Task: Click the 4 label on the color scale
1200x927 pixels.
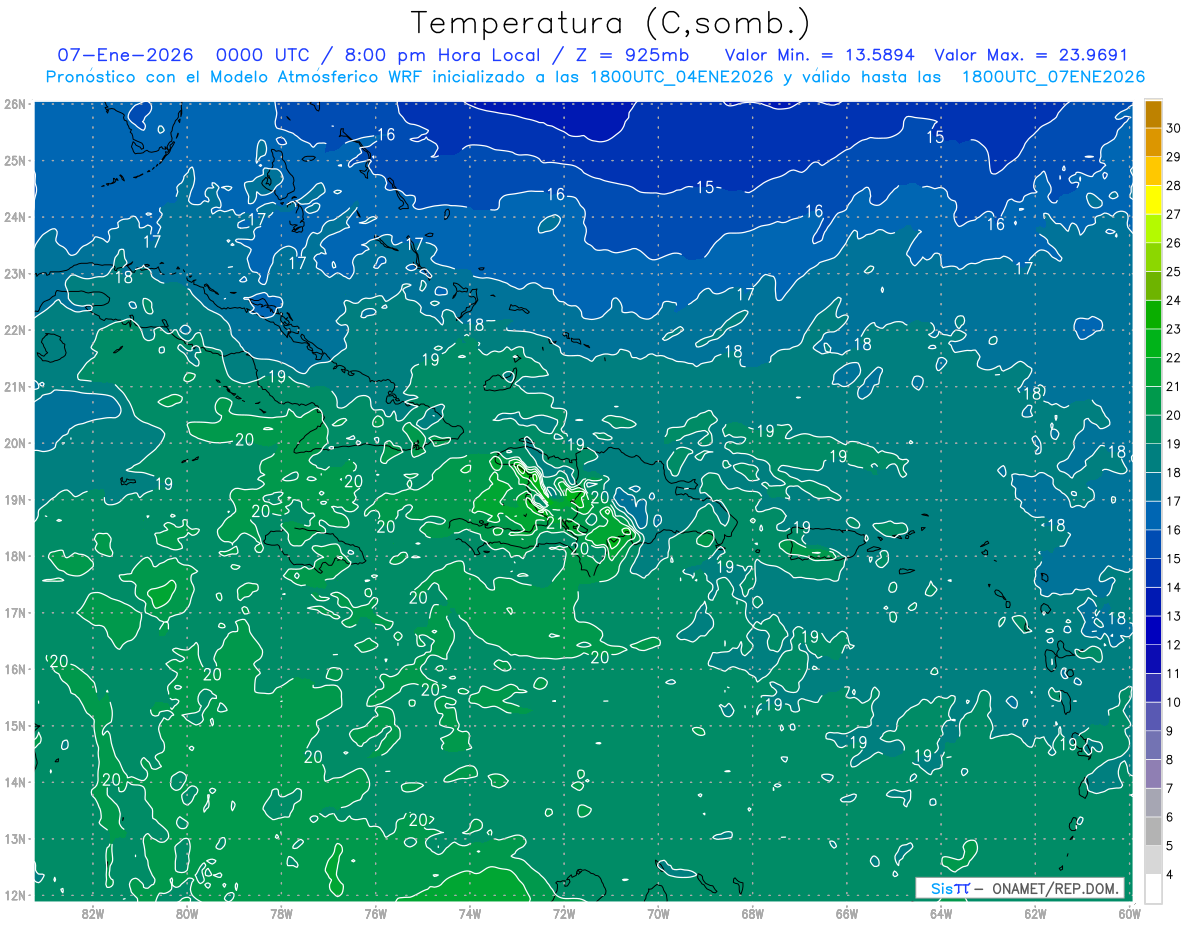Action: pyautogui.click(x=1170, y=874)
